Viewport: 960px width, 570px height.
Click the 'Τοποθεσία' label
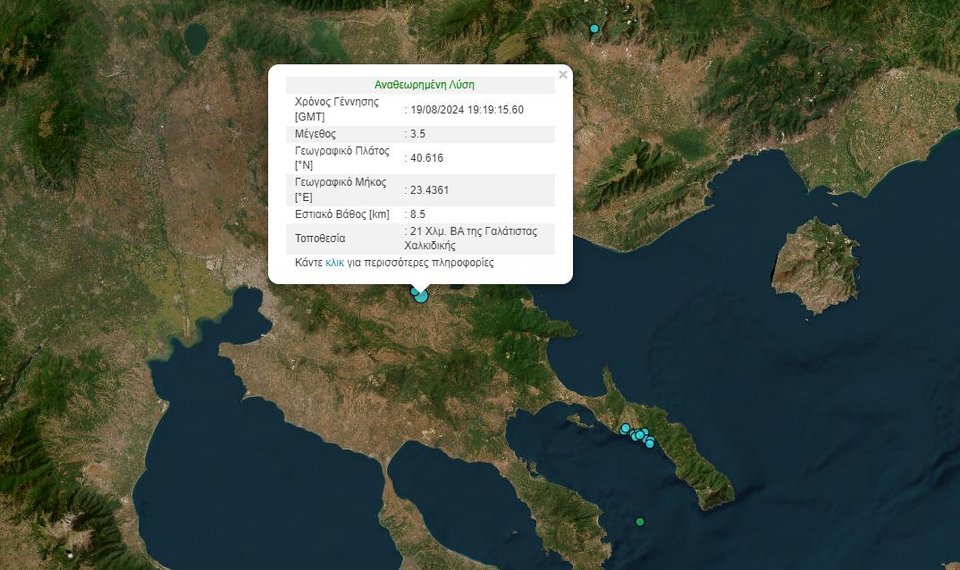[x=320, y=238]
